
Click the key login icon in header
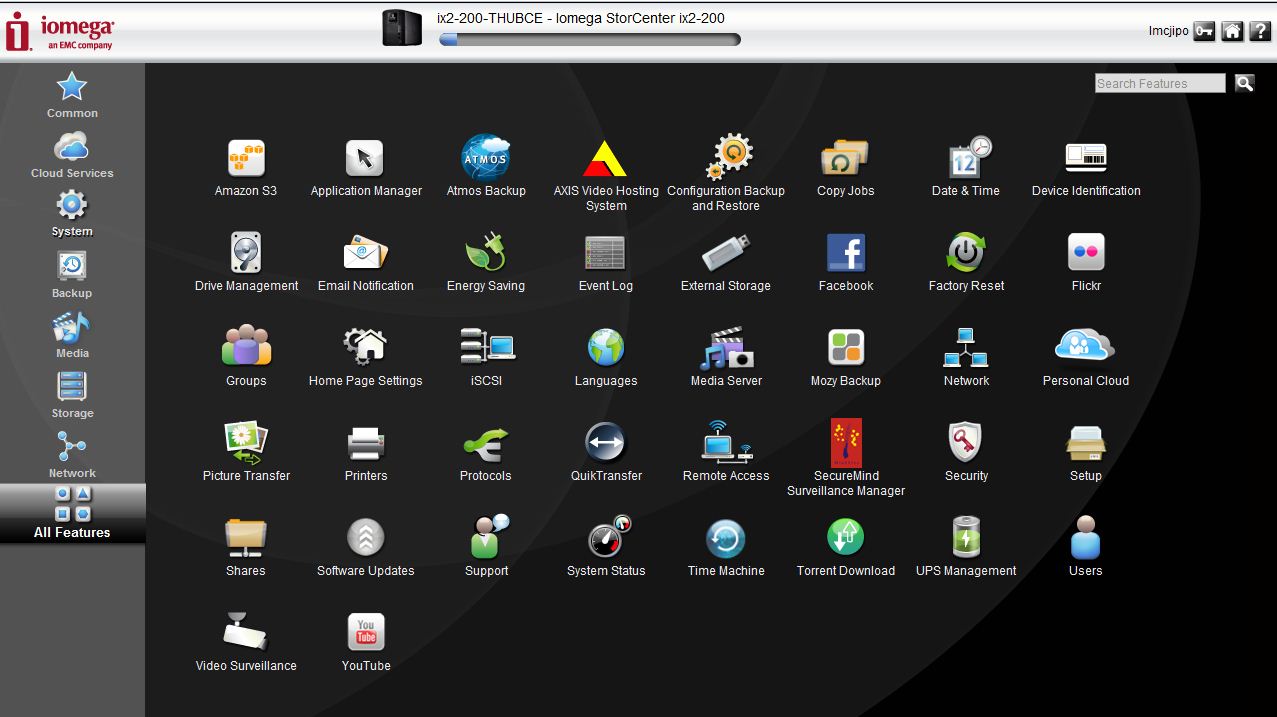pos(1204,31)
